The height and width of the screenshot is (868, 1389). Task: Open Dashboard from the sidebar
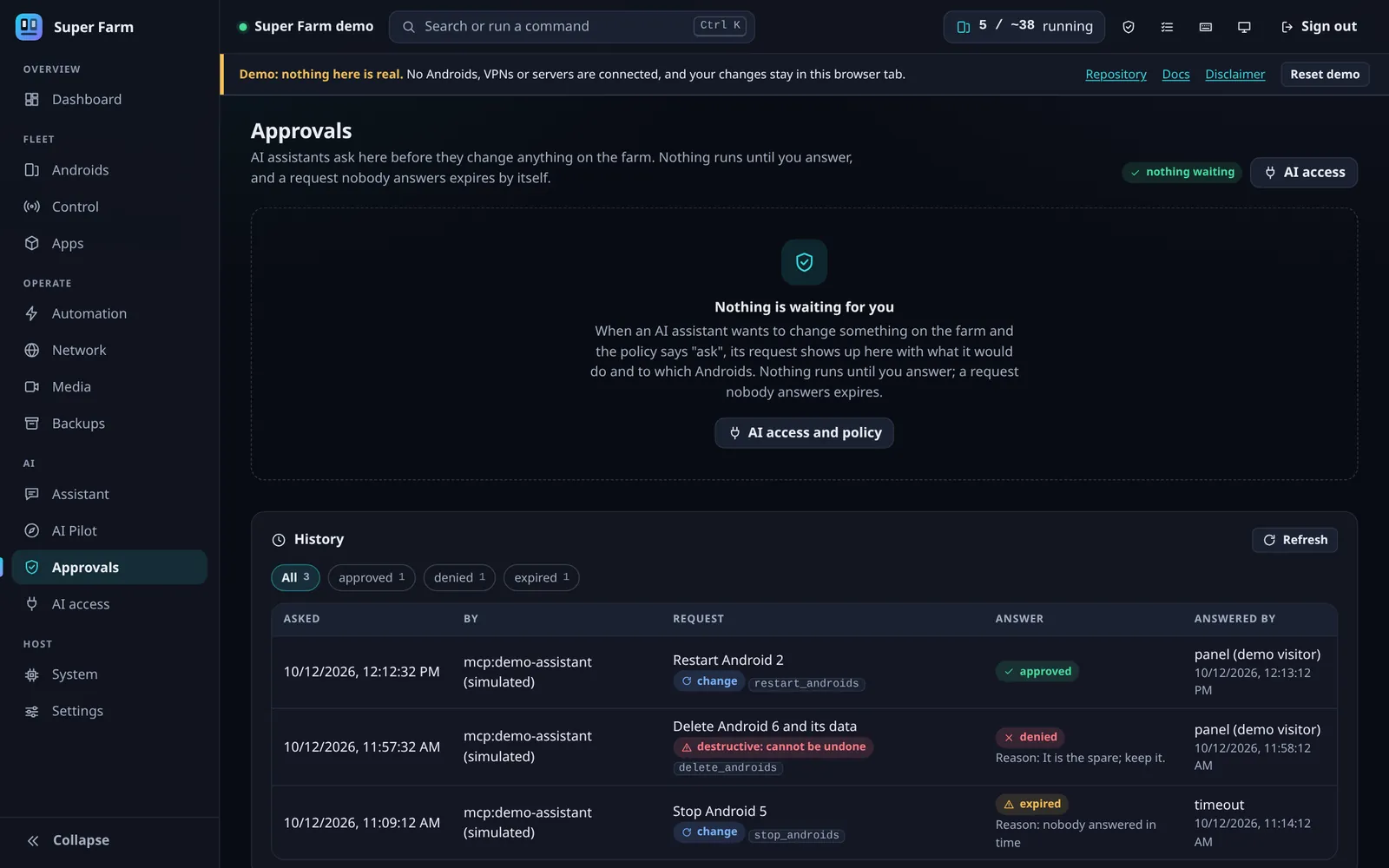[109, 100]
